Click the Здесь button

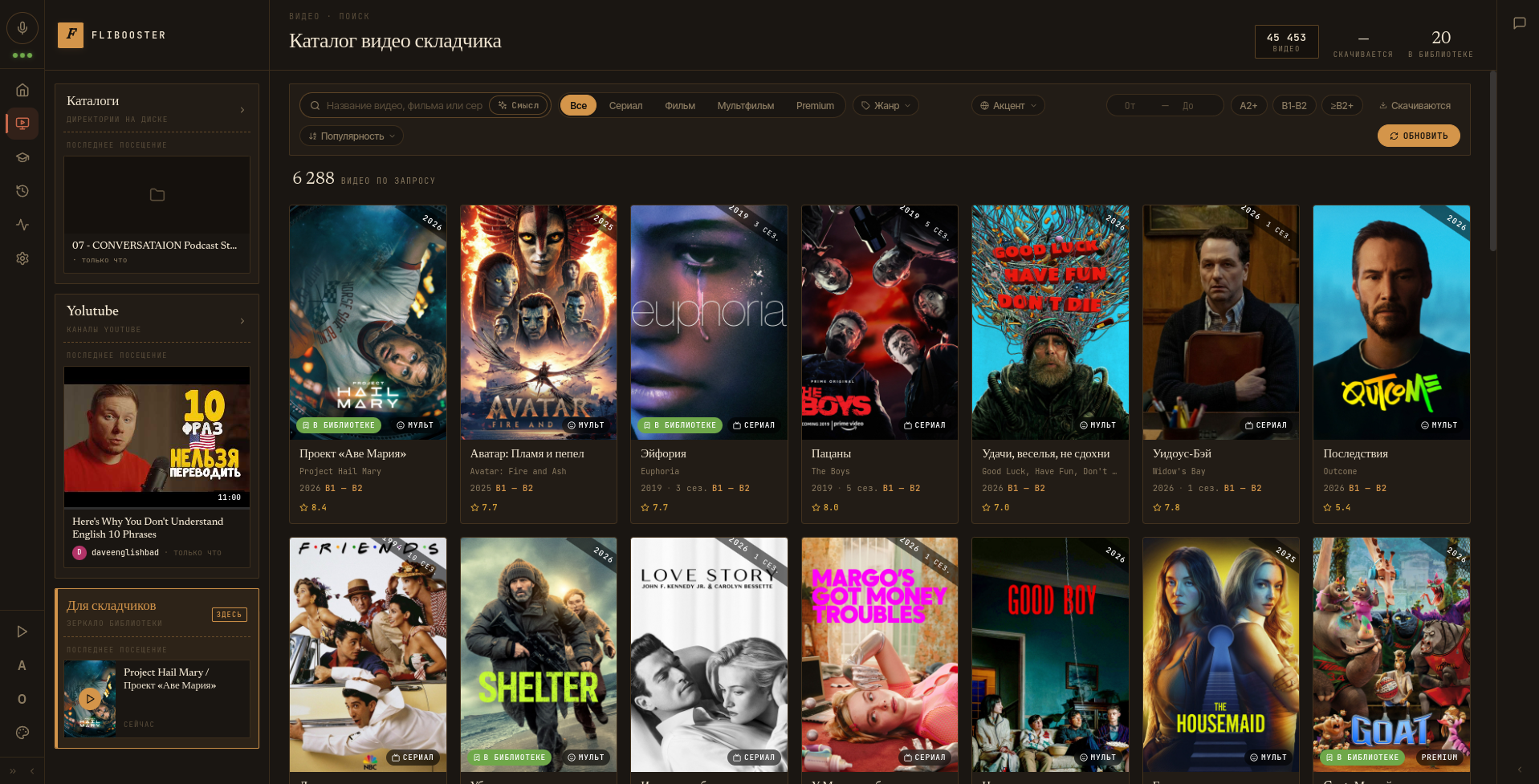[229, 615]
